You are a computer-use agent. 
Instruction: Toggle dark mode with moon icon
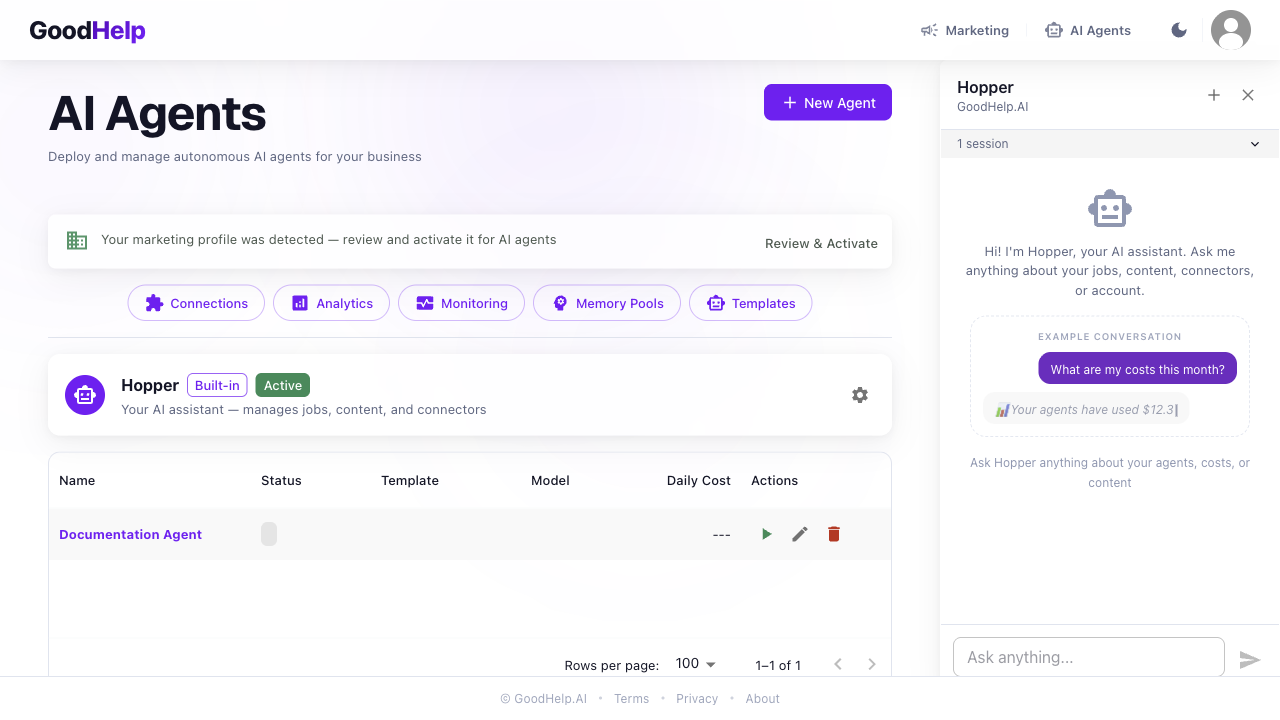[x=1179, y=30]
